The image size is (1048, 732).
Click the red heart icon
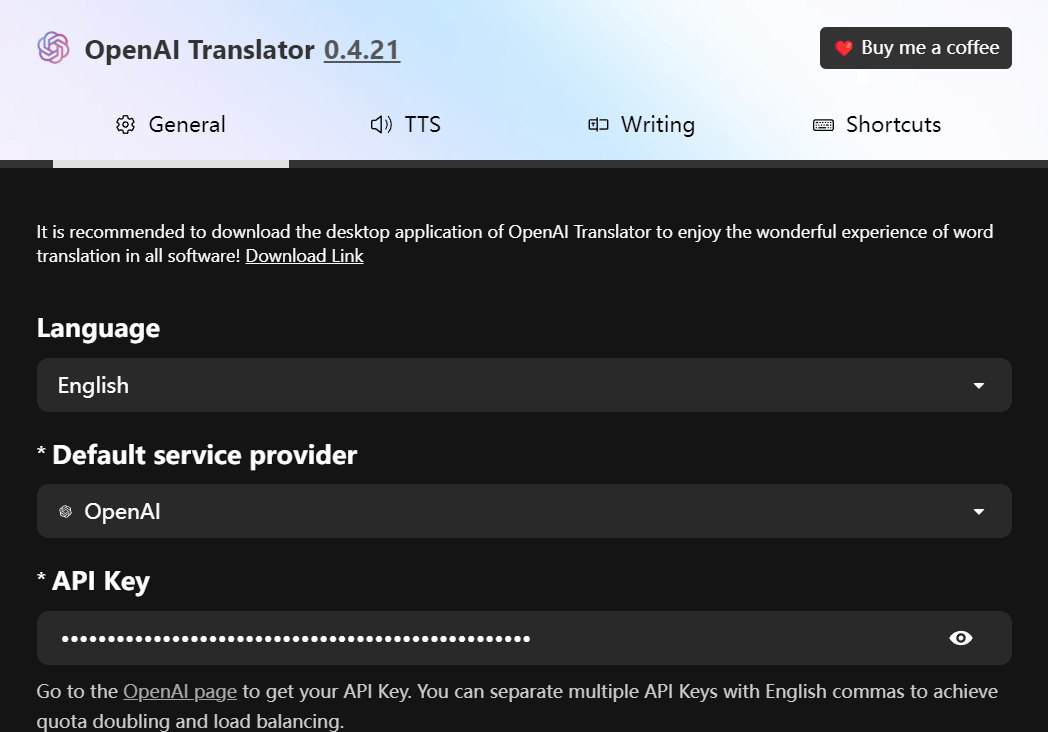click(x=843, y=48)
